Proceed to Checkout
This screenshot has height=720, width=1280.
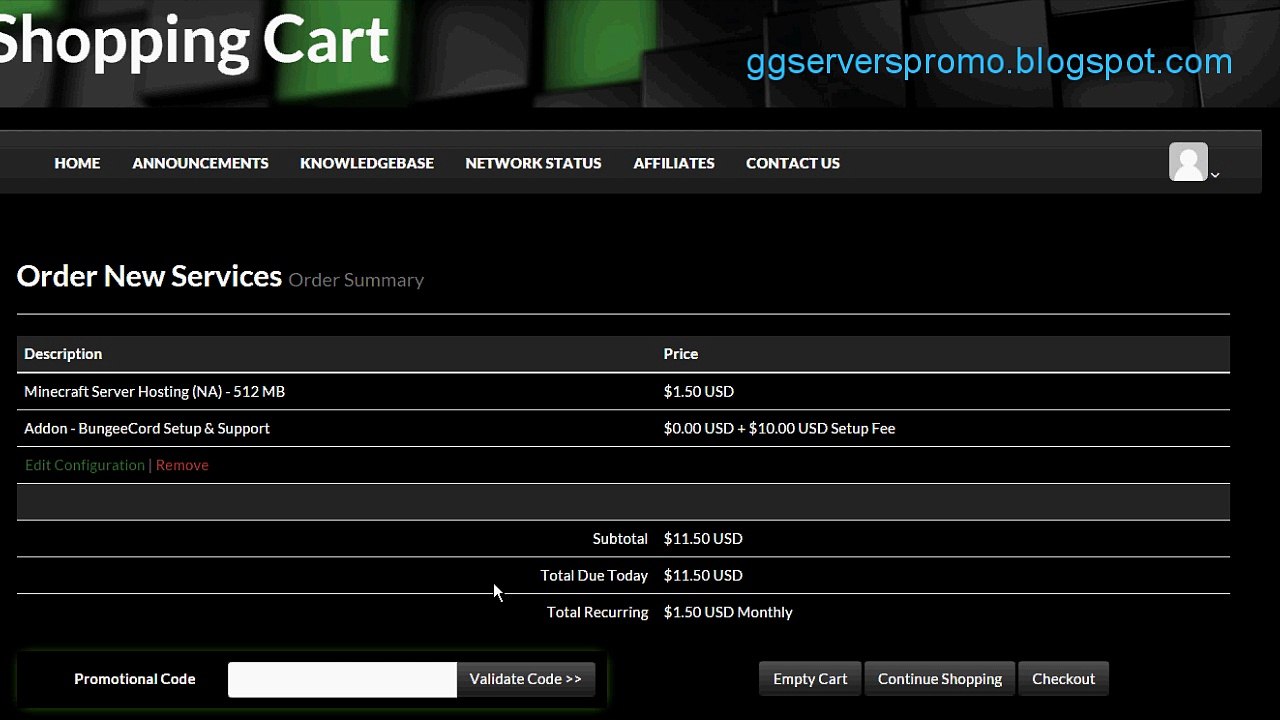1064,679
